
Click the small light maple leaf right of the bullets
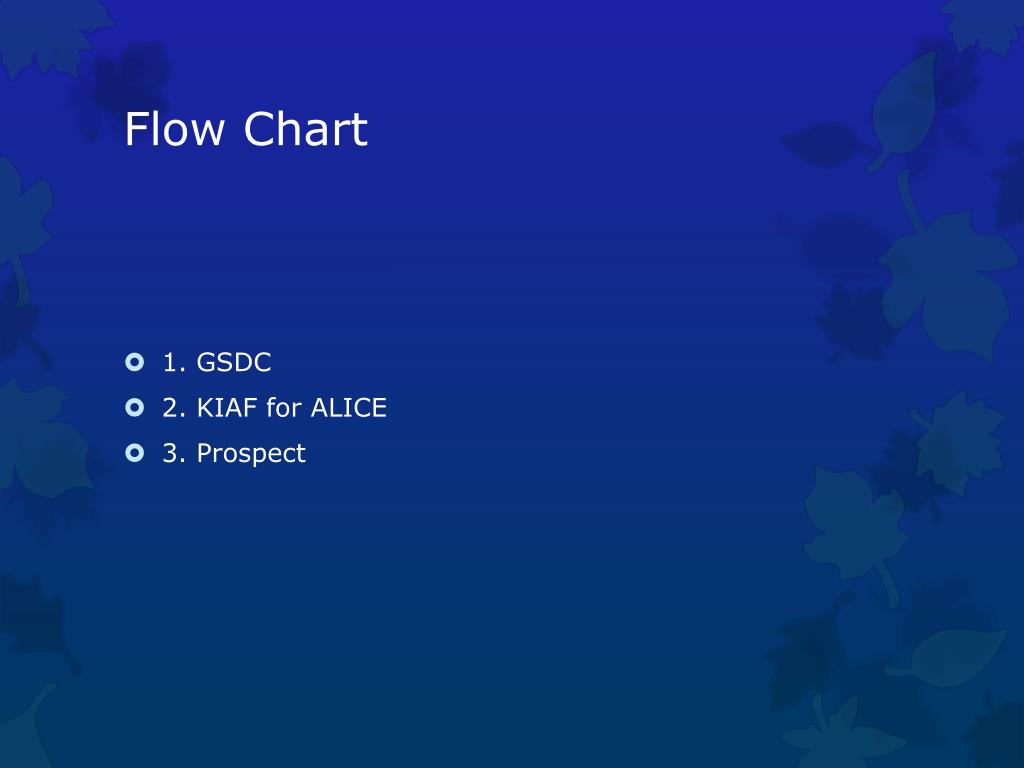click(x=957, y=441)
